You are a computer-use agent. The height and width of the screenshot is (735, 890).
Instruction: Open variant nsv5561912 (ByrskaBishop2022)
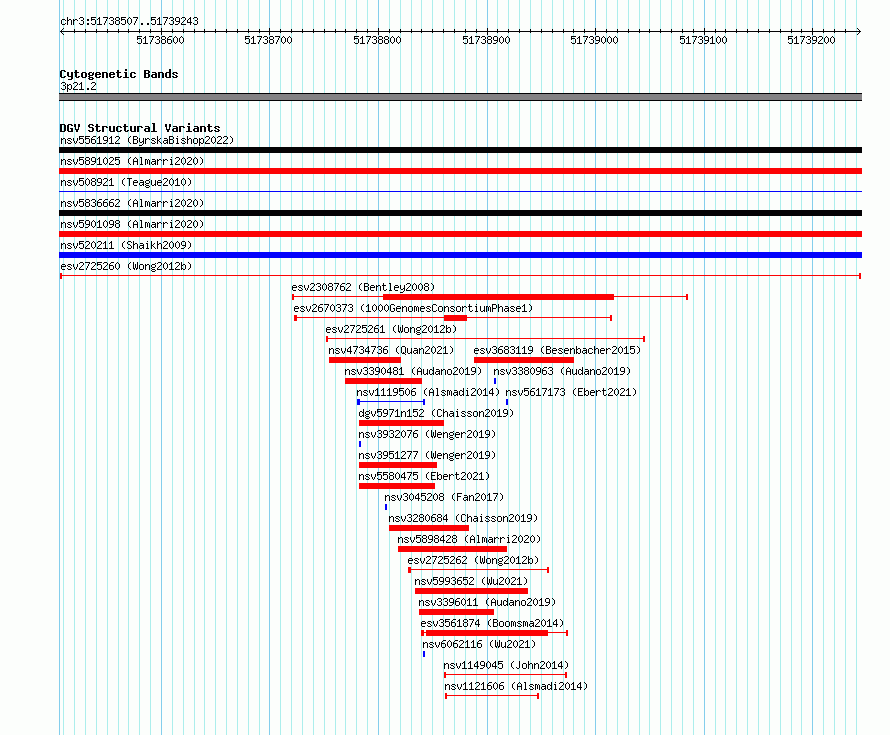point(147,140)
